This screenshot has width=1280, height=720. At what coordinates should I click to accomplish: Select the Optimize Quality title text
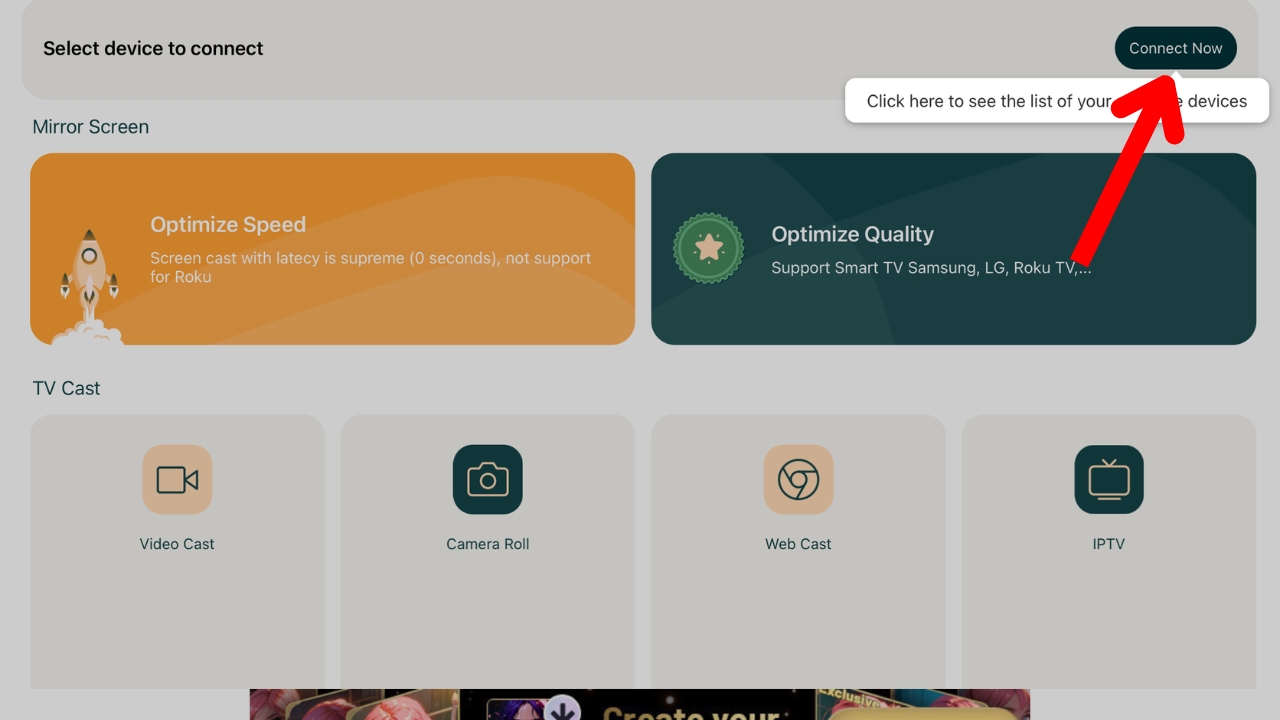click(852, 234)
